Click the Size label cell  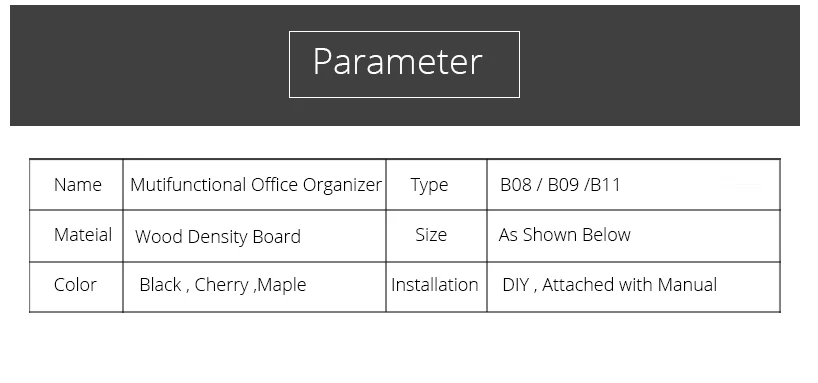pyautogui.click(x=437, y=236)
